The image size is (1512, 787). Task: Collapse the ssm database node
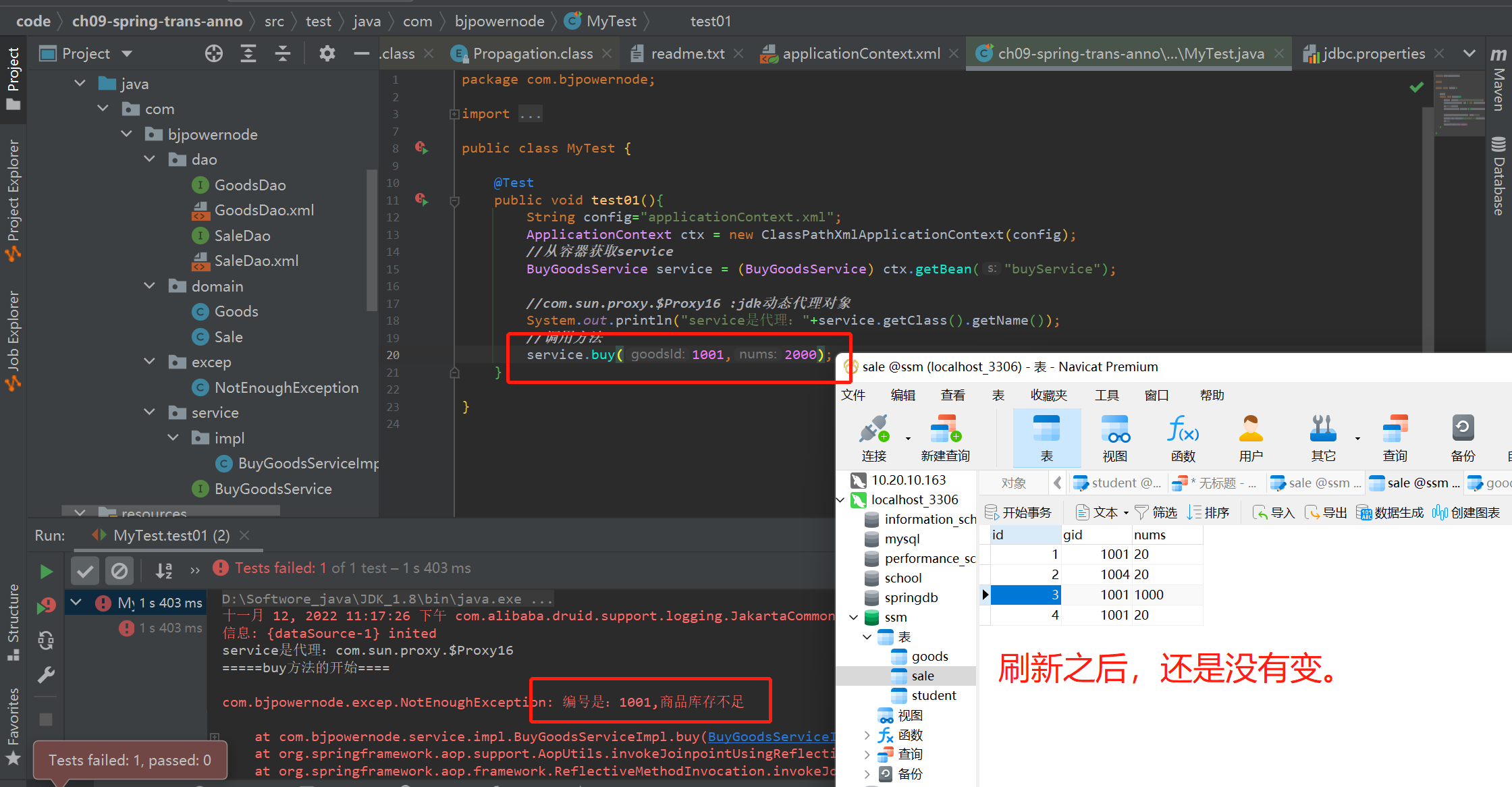tap(854, 617)
